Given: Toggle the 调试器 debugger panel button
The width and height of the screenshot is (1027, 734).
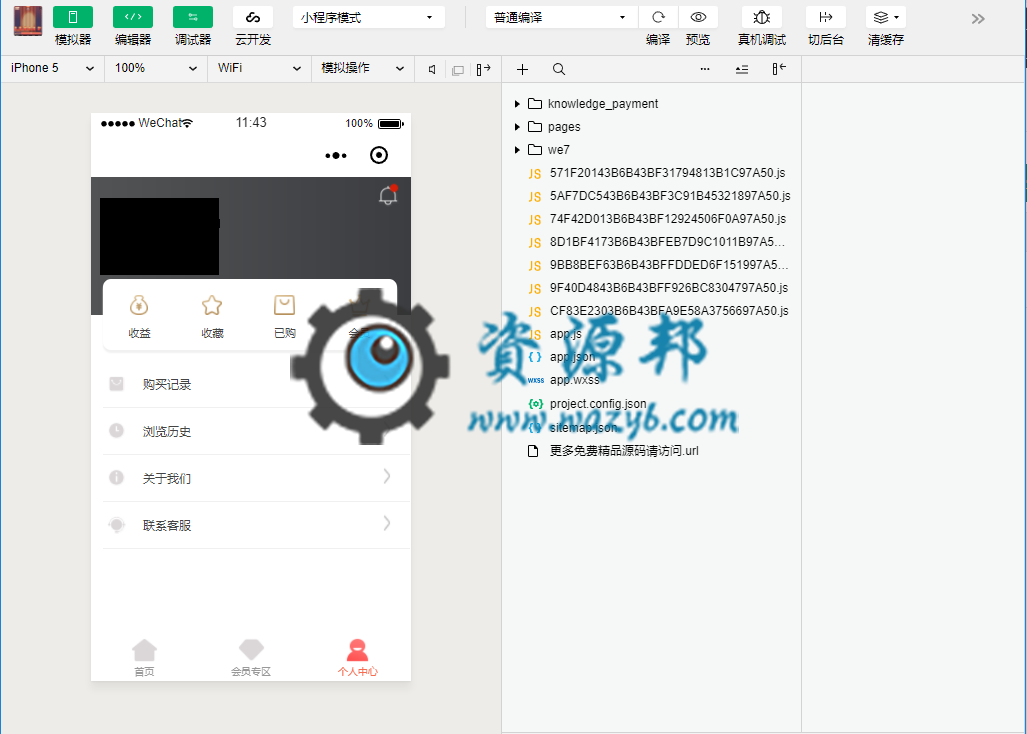Looking at the screenshot, I should (193, 18).
